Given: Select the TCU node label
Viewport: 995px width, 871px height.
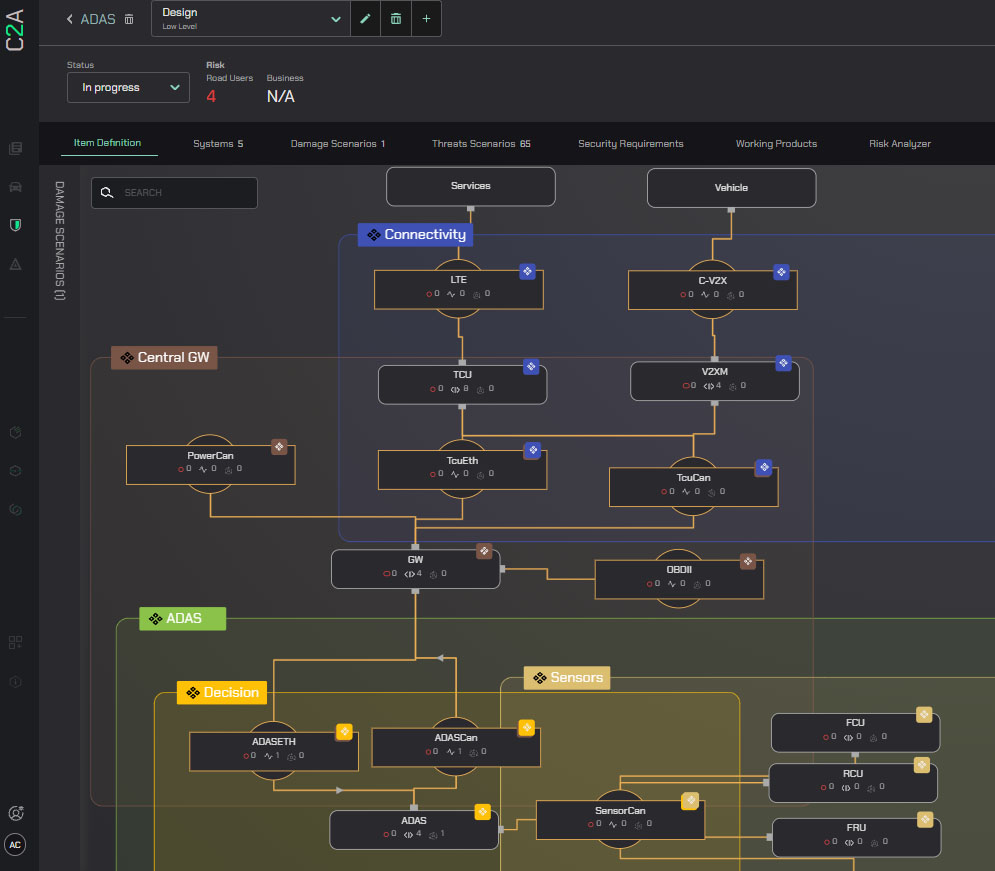Looking at the screenshot, I should (462, 375).
